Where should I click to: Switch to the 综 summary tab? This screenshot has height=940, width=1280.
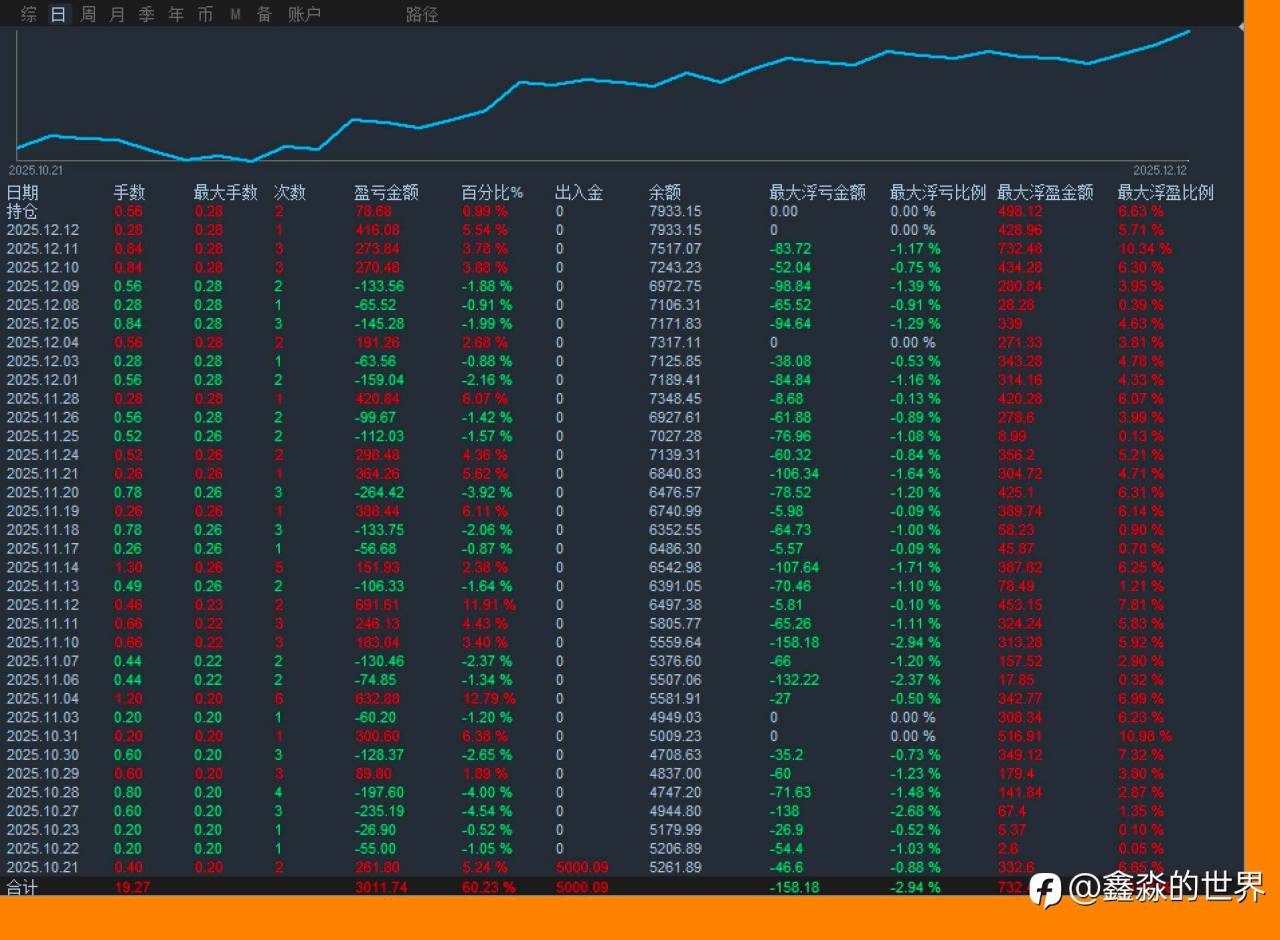pos(29,14)
